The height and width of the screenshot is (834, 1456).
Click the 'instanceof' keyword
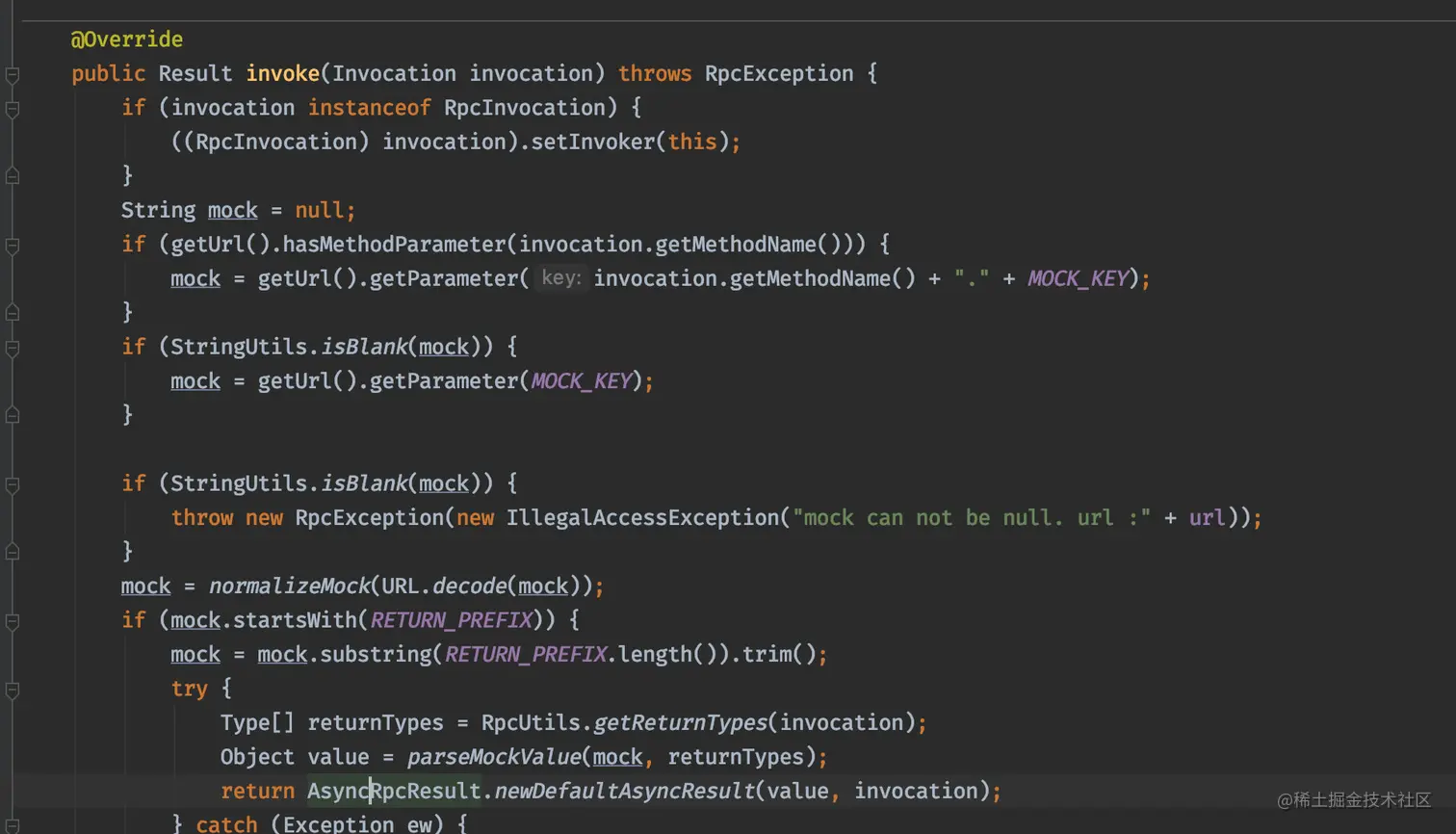[x=369, y=108]
